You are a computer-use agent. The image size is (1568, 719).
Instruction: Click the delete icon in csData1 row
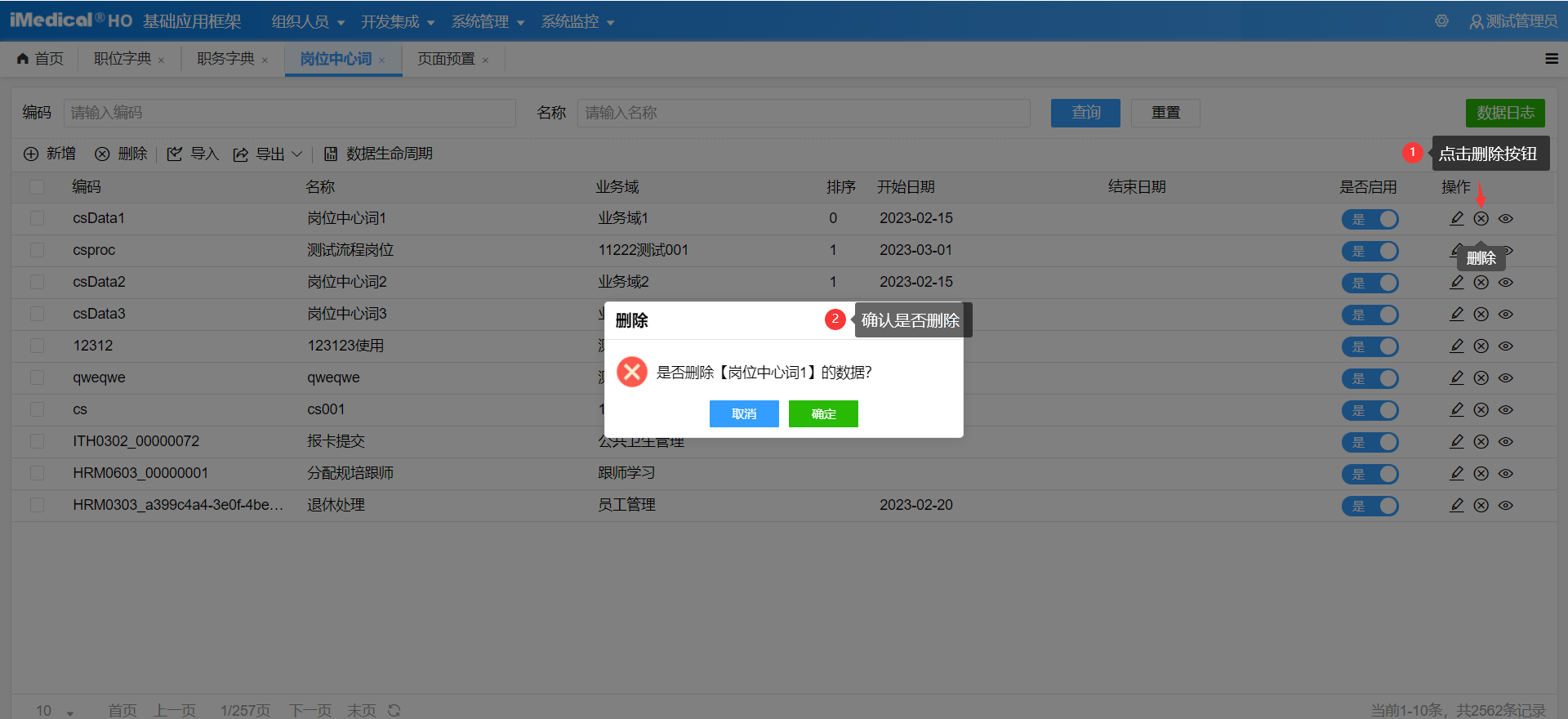tap(1481, 218)
